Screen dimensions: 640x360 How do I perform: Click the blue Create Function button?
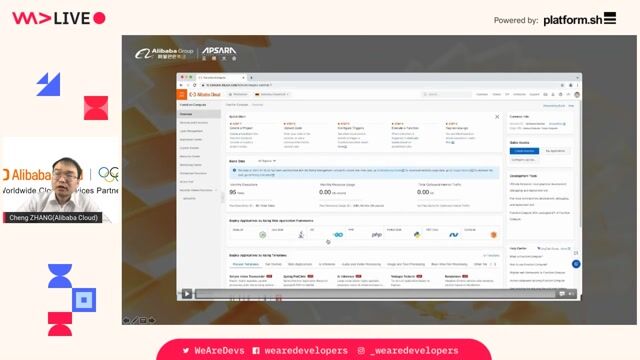(x=524, y=151)
